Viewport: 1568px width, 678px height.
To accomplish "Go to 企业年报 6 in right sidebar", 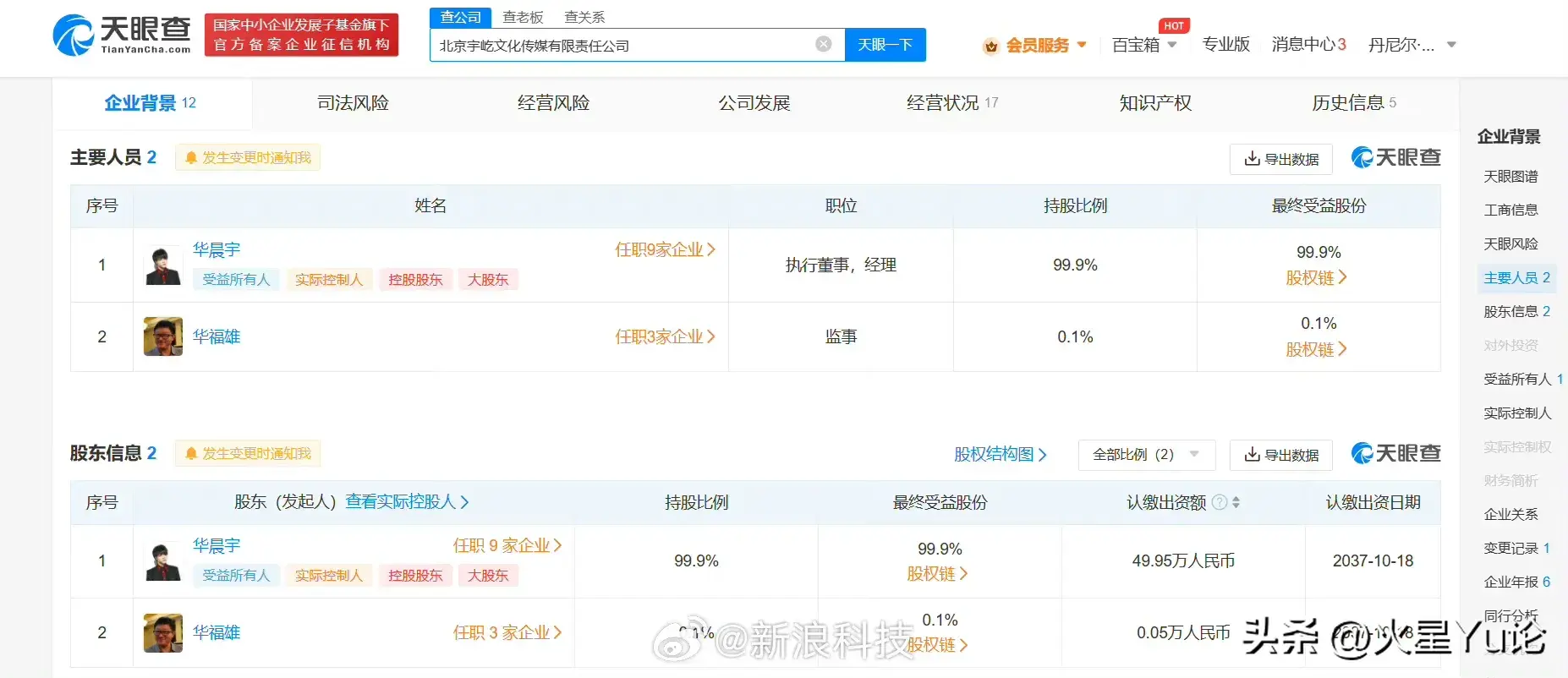I will click(1516, 582).
